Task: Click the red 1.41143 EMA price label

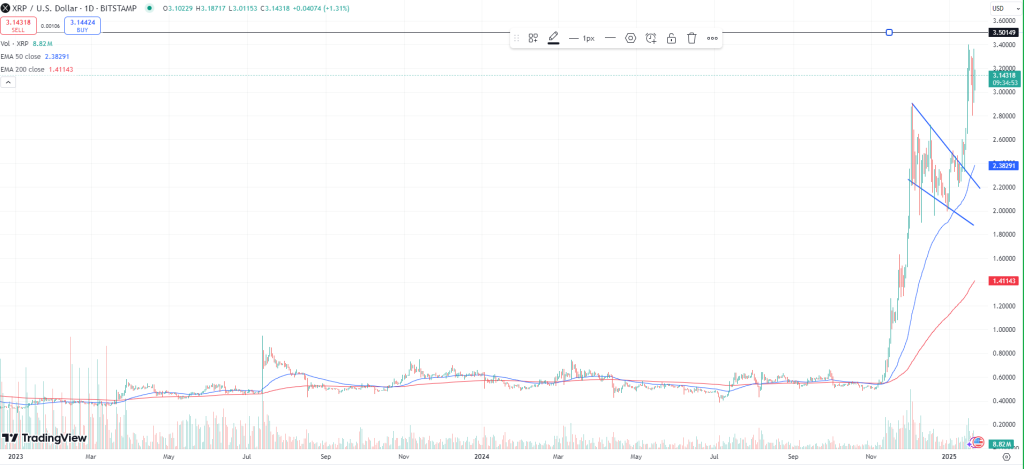Action: point(1003,281)
